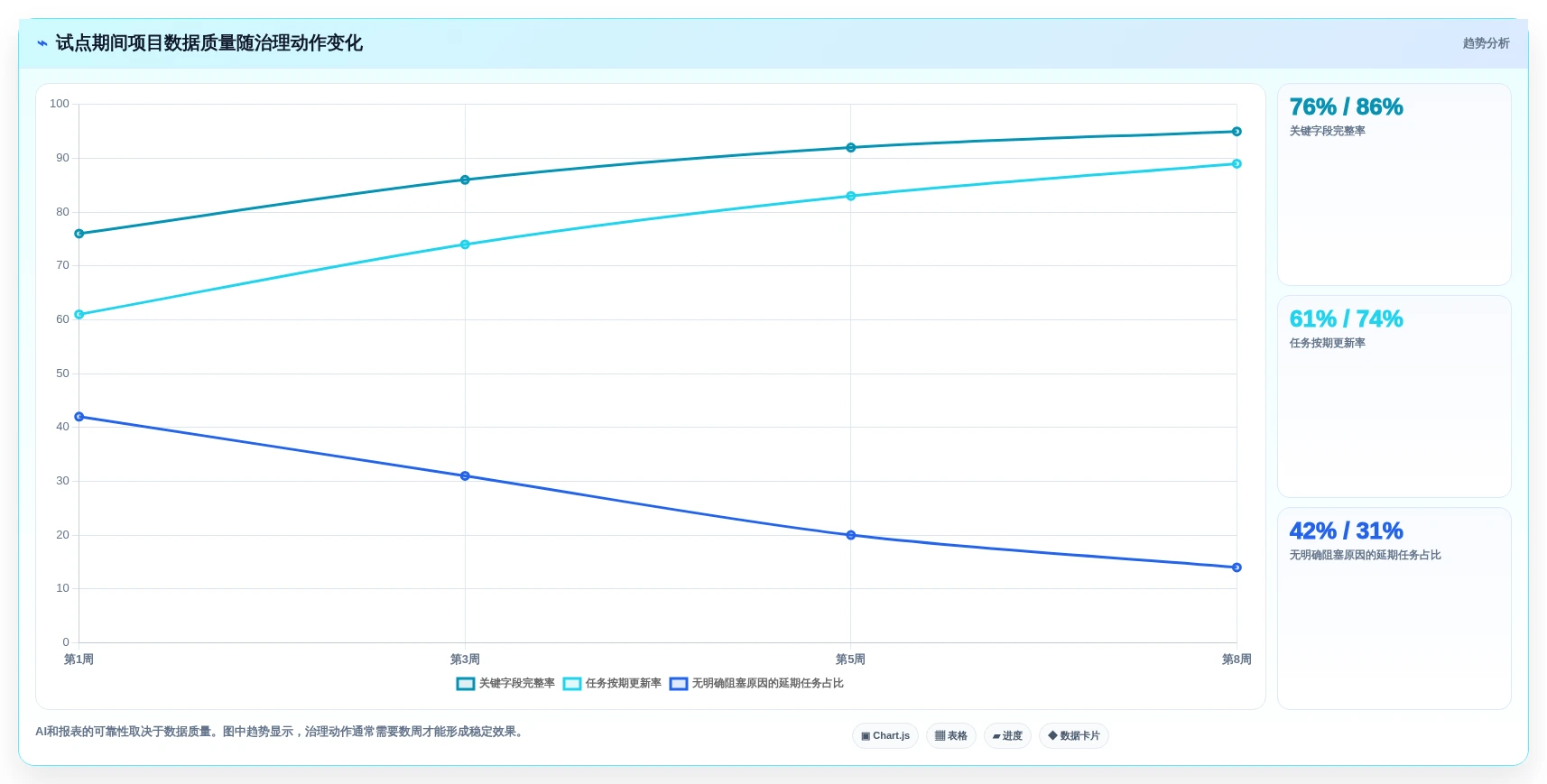Click 关键字段完整率 data point at 第5周
This screenshot has width=1547, height=784.
850,148
